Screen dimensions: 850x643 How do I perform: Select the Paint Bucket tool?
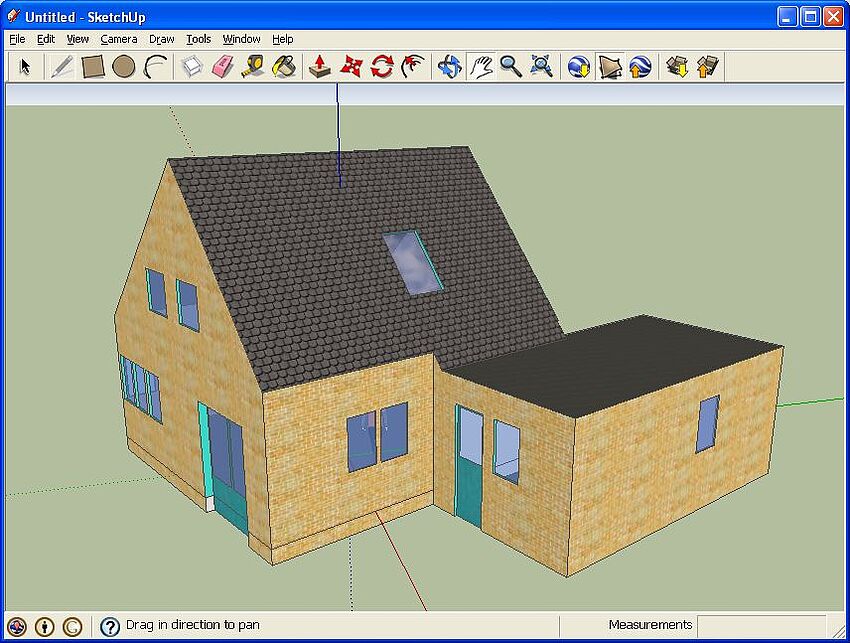click(284, 67)
